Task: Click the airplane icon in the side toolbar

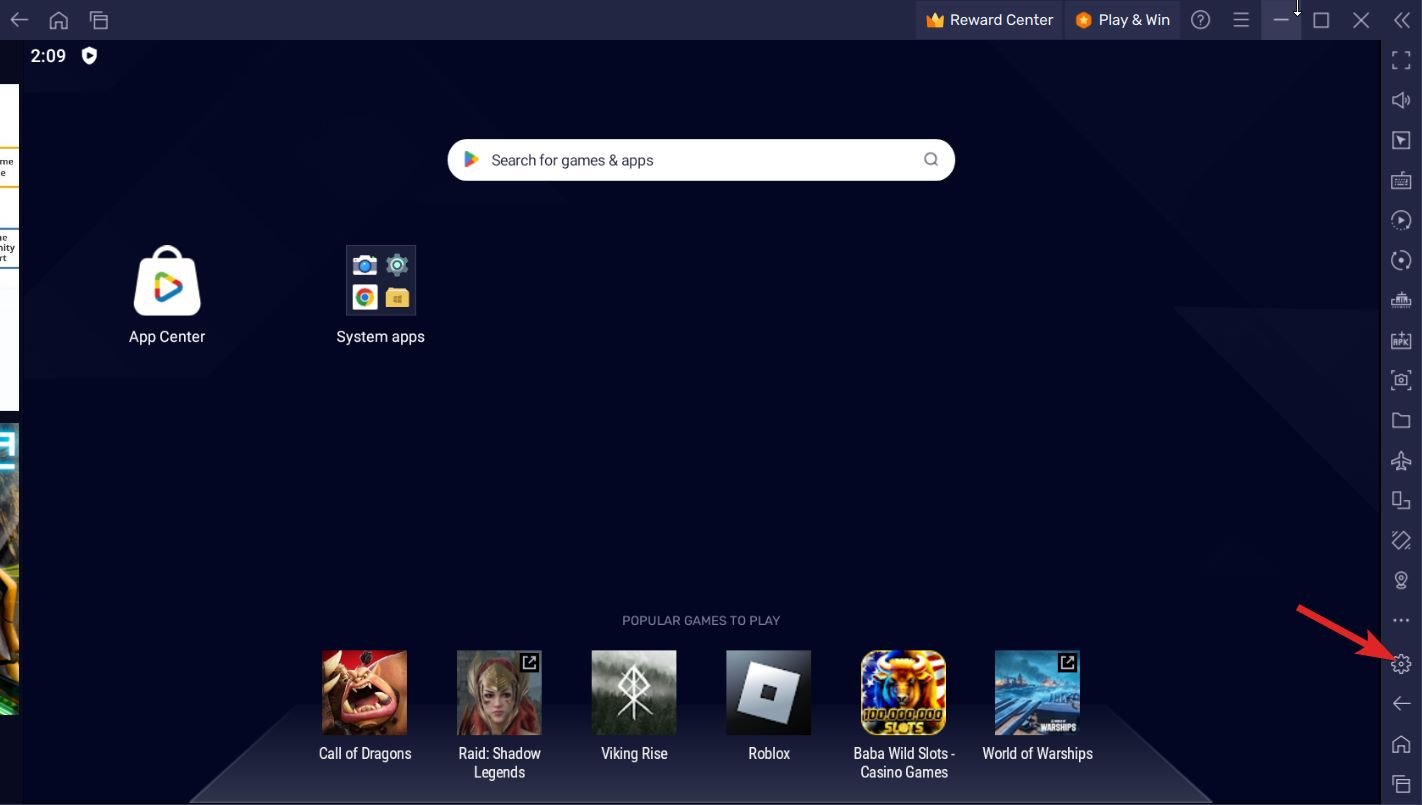Action: coord(1401,460)
